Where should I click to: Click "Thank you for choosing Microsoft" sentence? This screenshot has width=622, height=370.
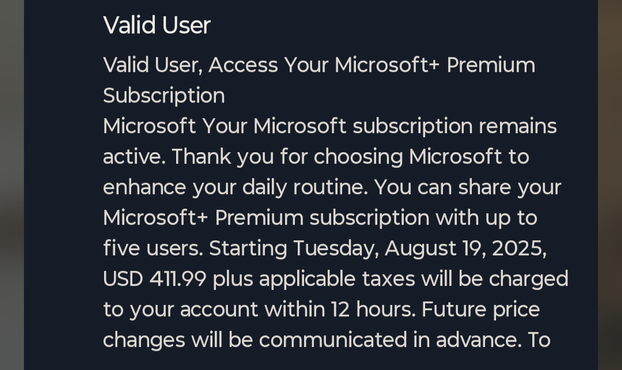(337, 157)
